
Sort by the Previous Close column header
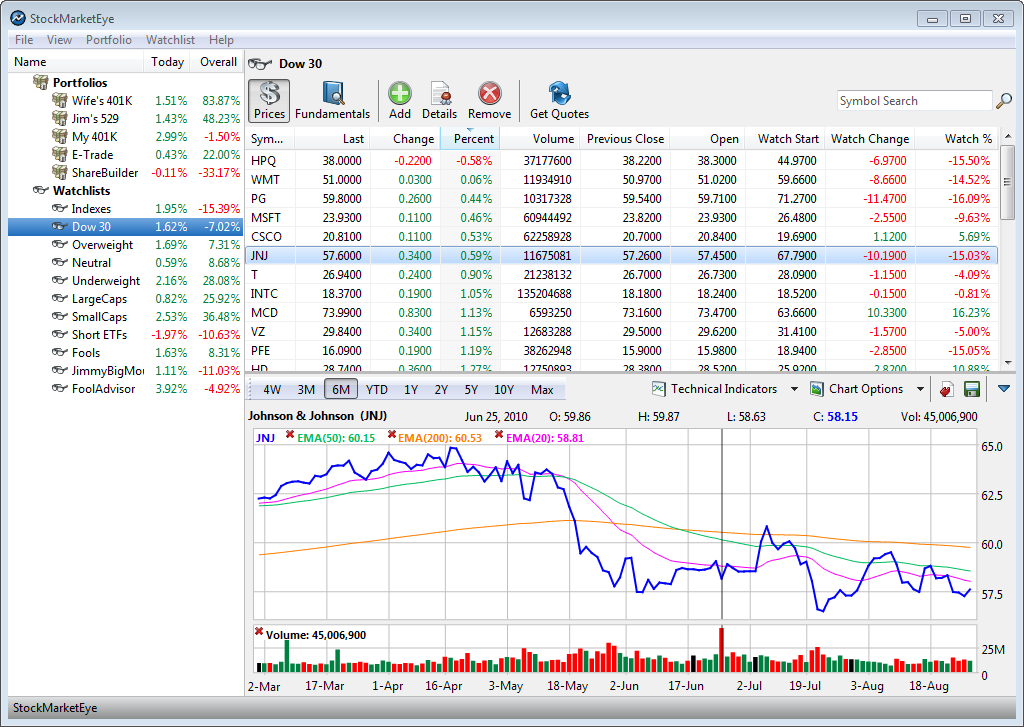point(625,138)
